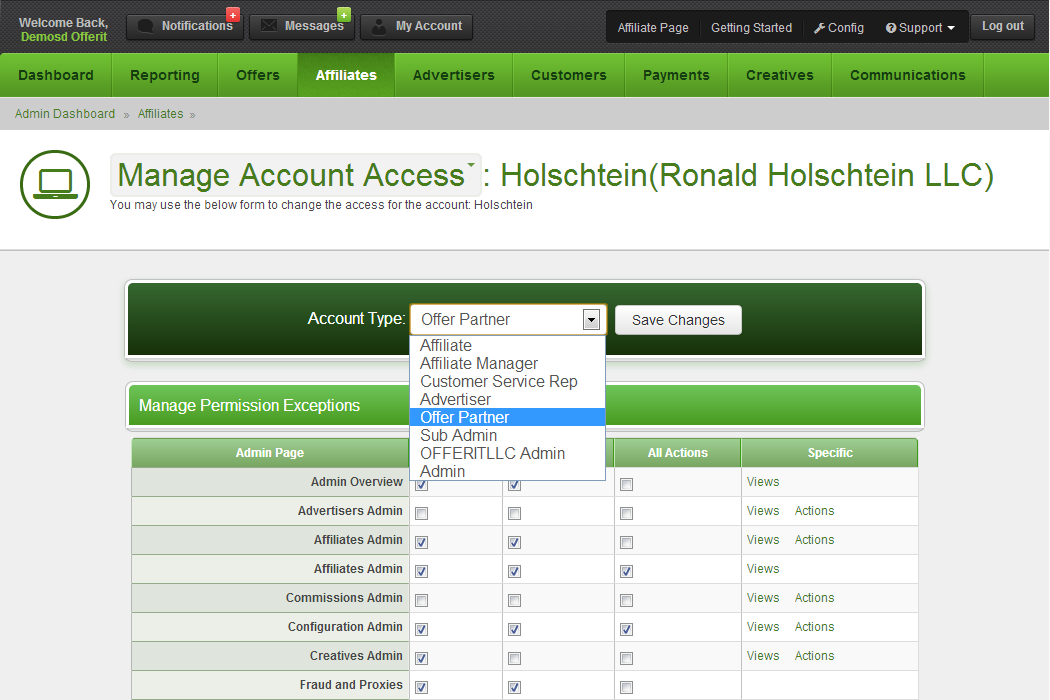Screen dimensions: 1050x700
Task: Click the green plus badge on Messages
Action: click(344, 14)
